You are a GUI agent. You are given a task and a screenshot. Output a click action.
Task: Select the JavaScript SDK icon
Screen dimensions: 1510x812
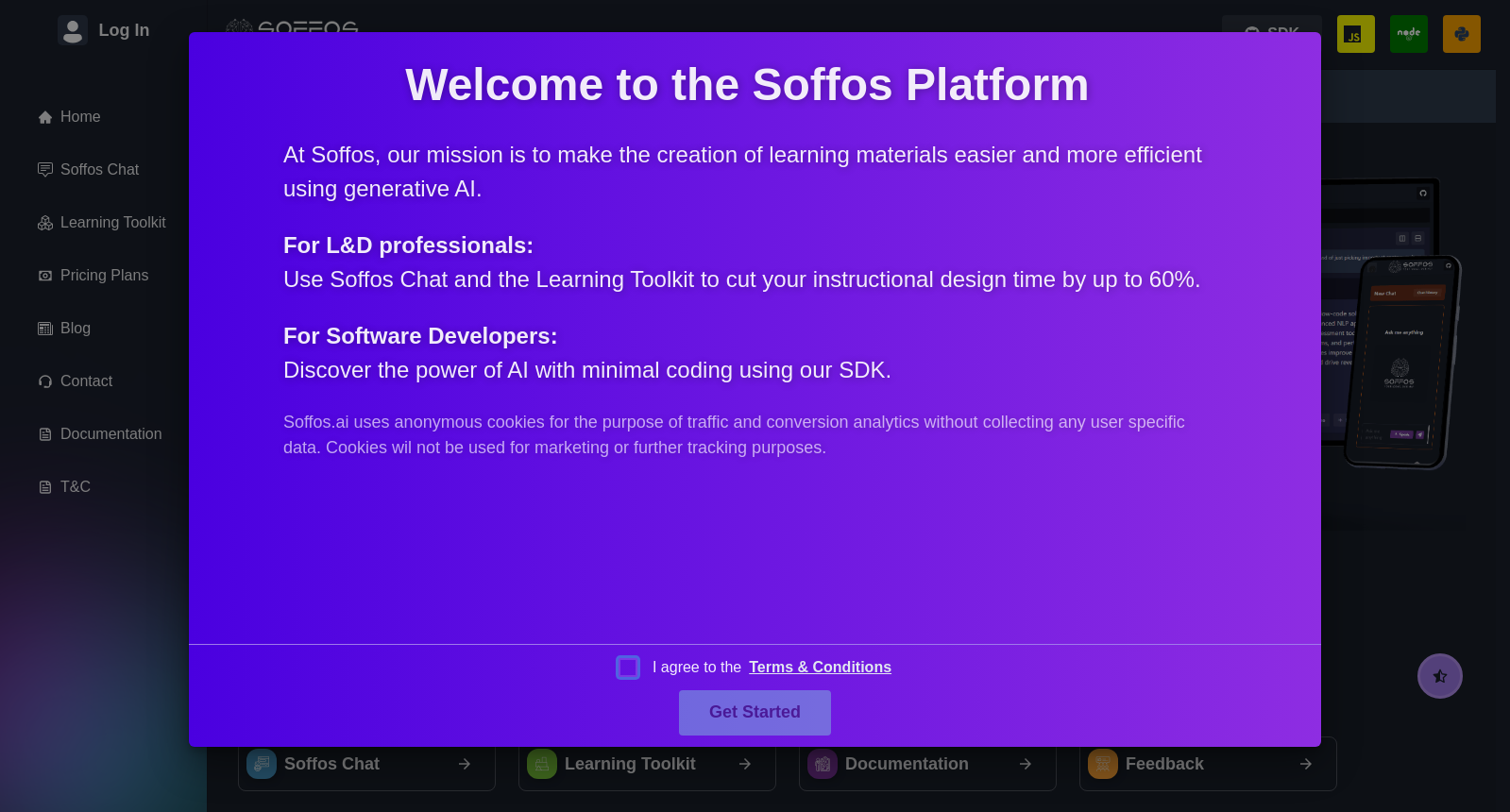coord(1355,34)
